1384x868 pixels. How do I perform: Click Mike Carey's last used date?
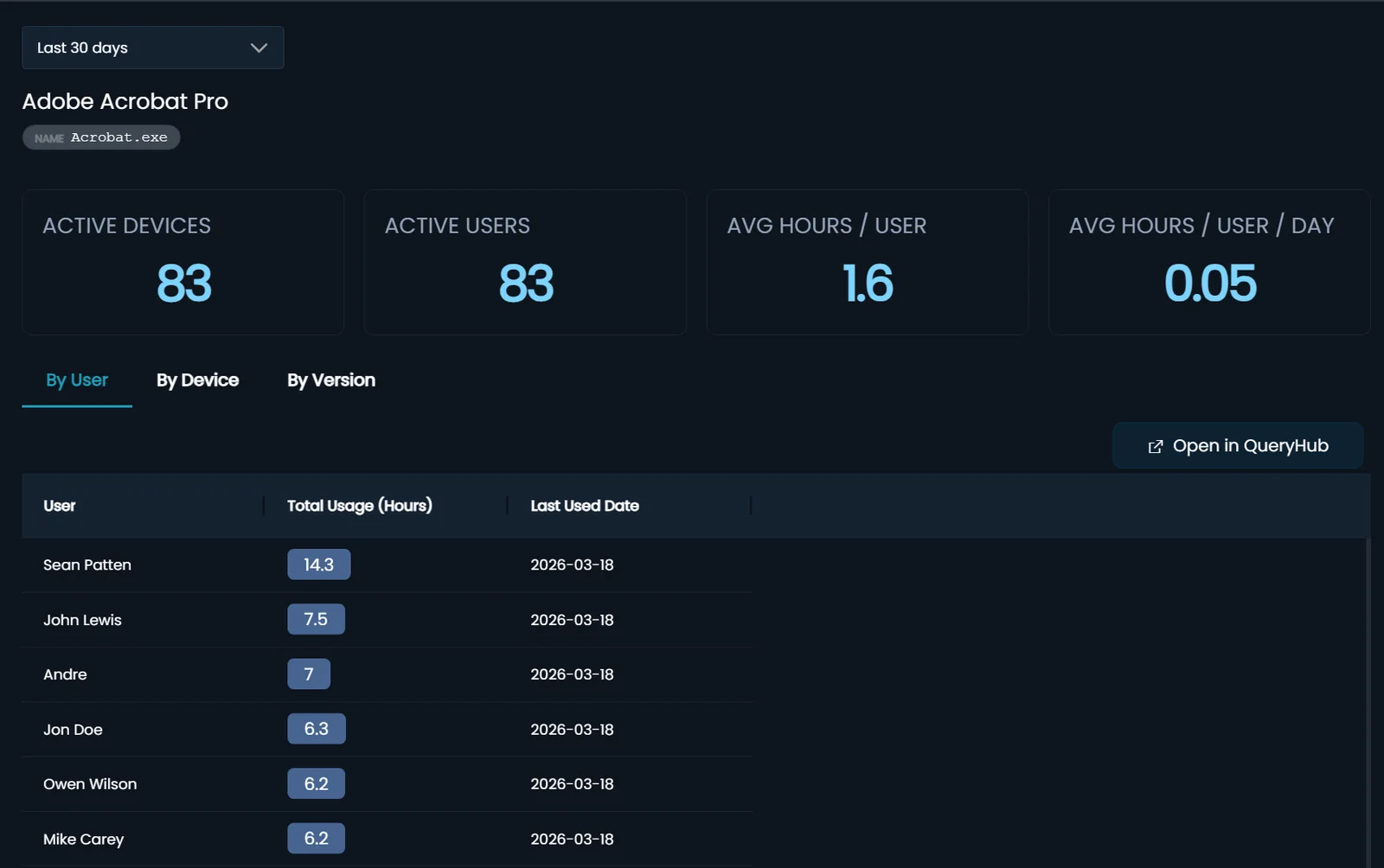572,839
